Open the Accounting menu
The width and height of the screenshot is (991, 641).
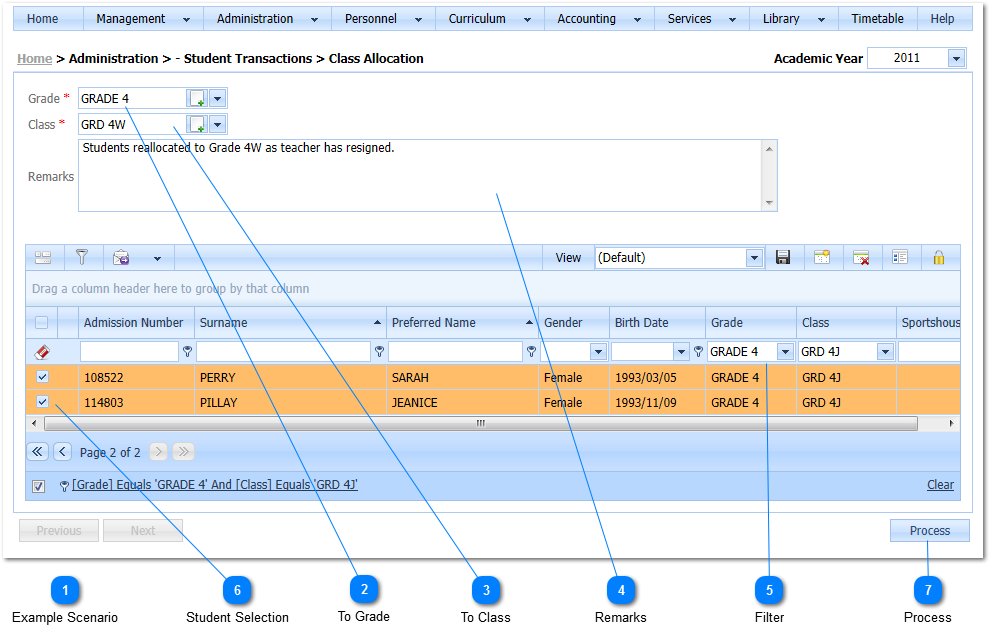click(x=598, y=19)
